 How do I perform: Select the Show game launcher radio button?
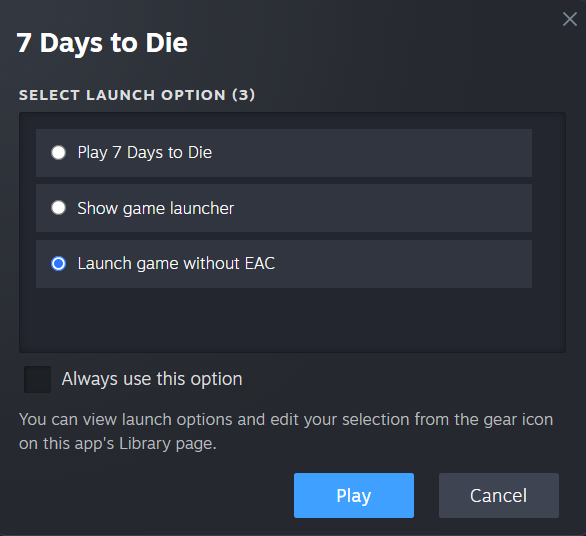59,208
